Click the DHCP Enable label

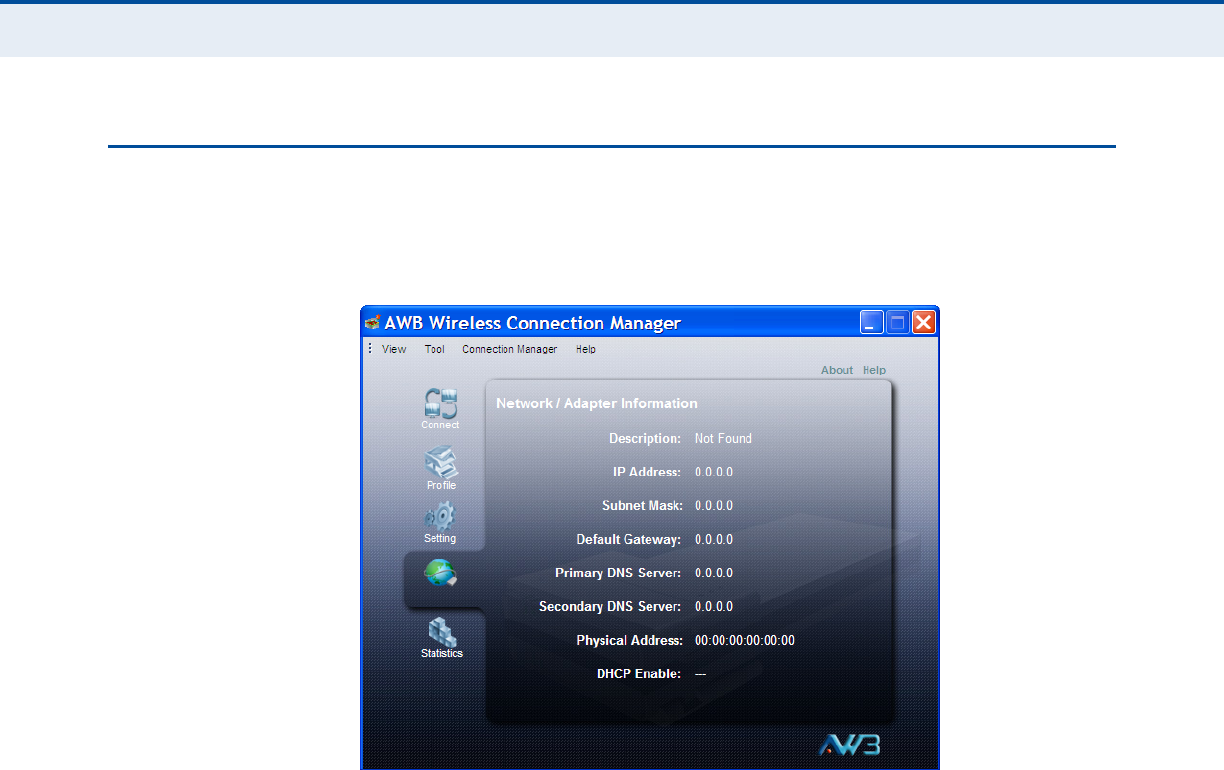point(639,674)
